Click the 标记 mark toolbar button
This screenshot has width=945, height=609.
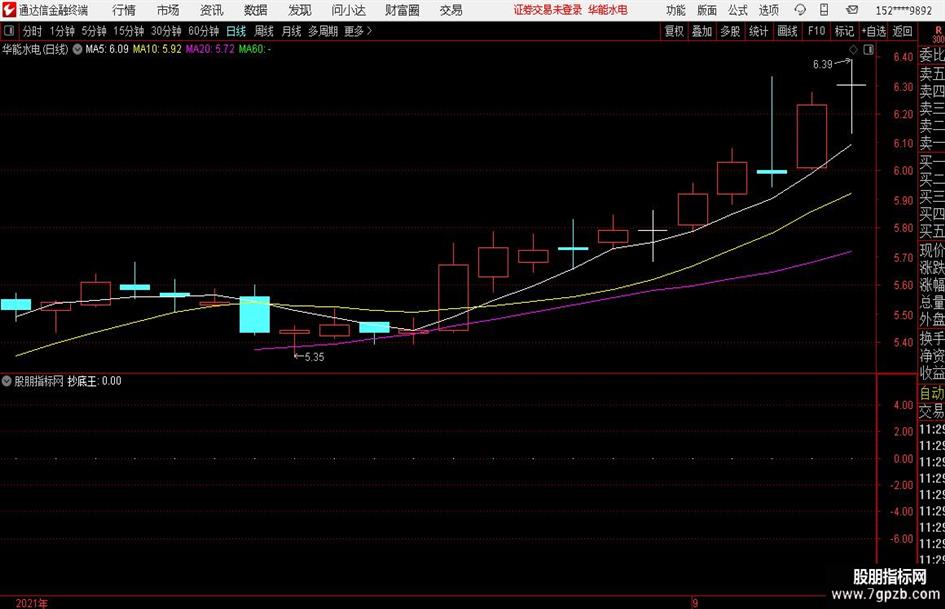tap(844, 31)
